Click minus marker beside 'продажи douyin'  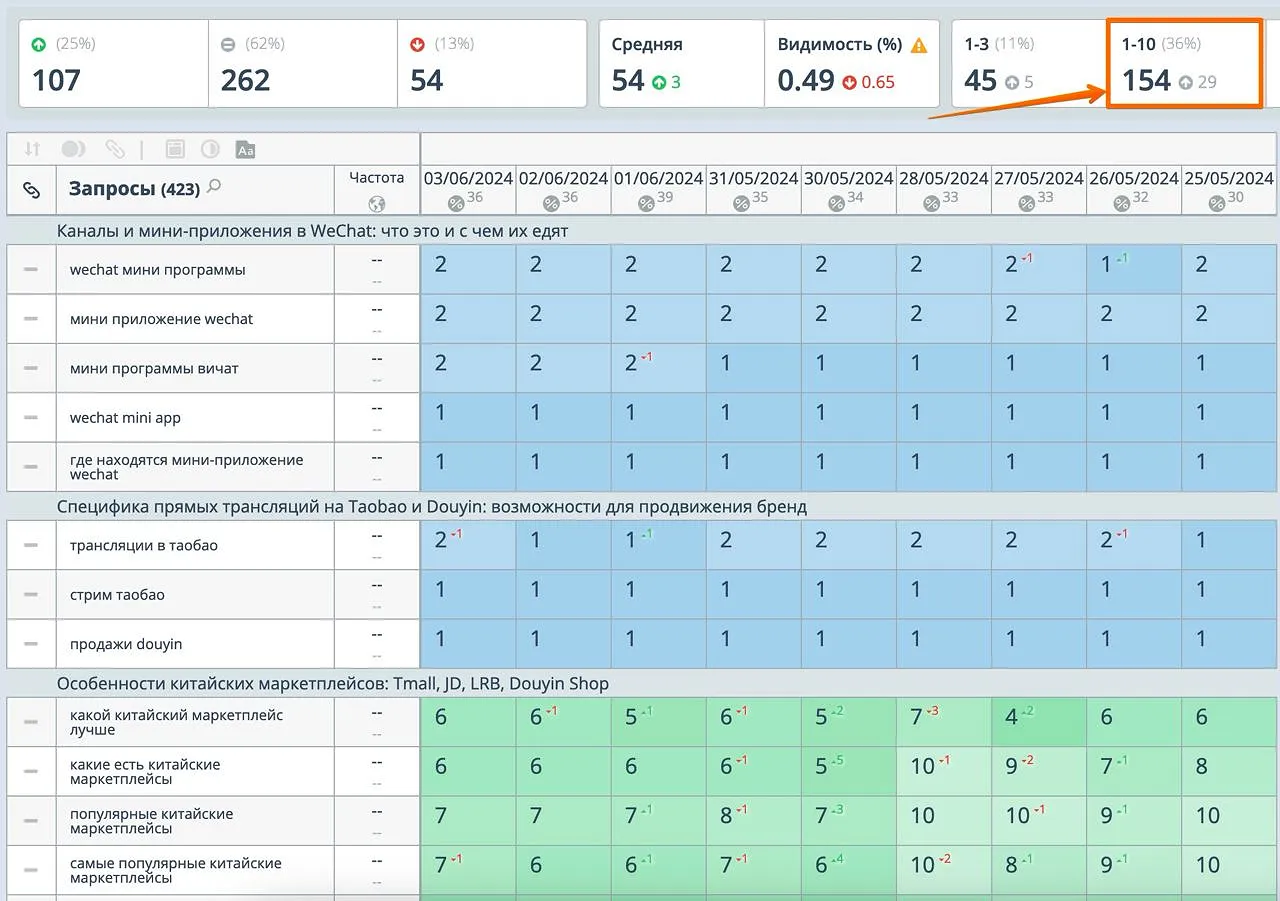tap(31, 644)
